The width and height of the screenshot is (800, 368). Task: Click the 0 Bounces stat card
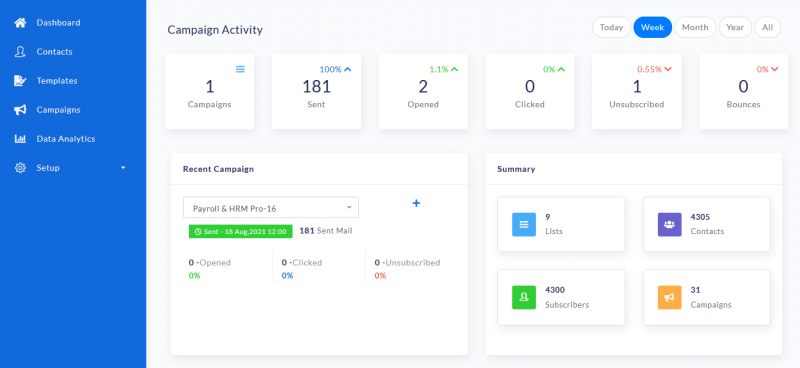pyautogui.click(x=743, y=91)
